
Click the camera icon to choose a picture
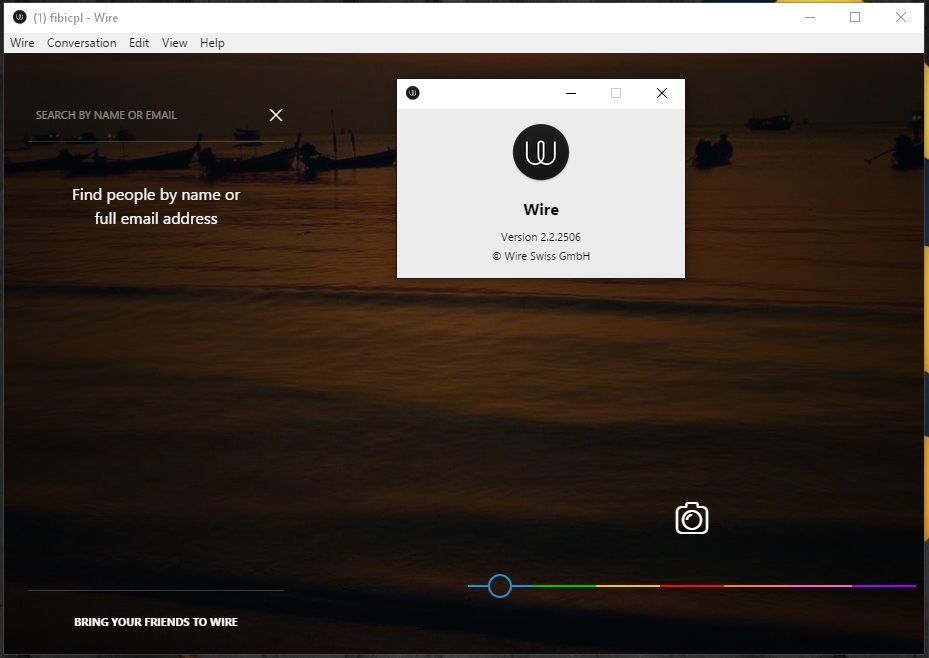pos(691,518)
